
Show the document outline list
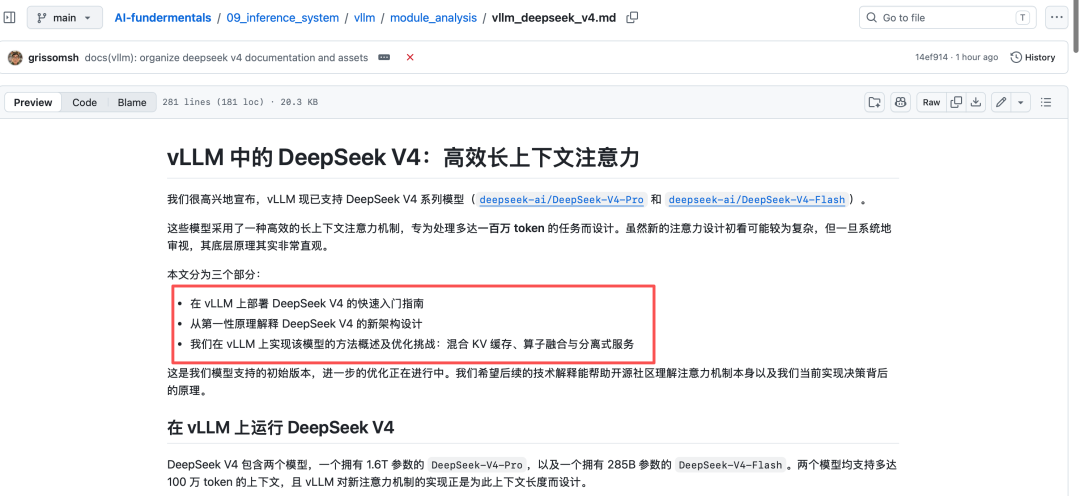(x=1046, y=102)
